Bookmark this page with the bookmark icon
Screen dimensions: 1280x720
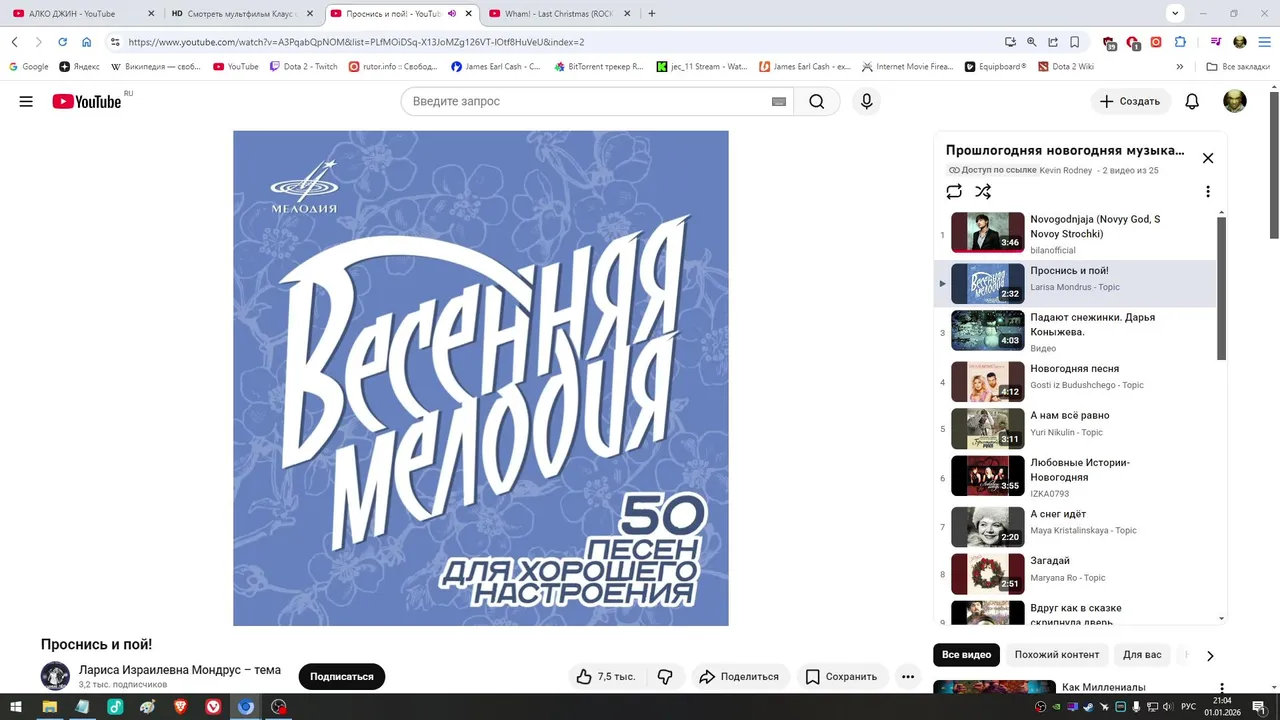click(x=1075, y=42)
